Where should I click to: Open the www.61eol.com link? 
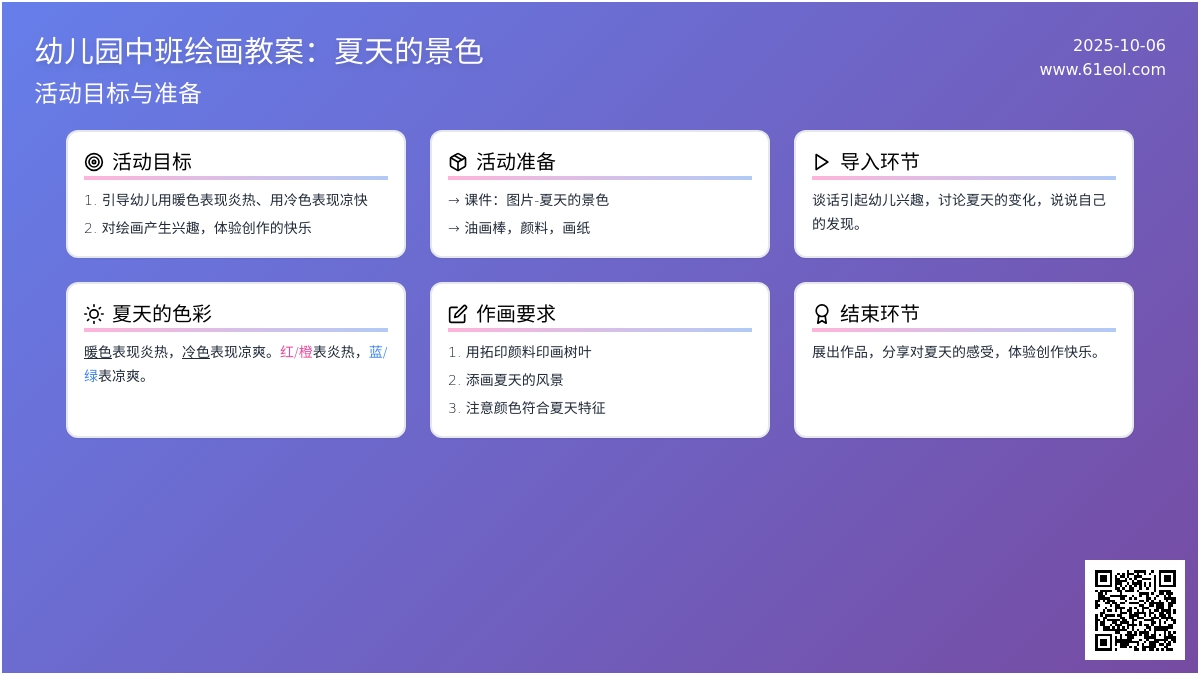pyautogui.click(x=1102, y=70)
